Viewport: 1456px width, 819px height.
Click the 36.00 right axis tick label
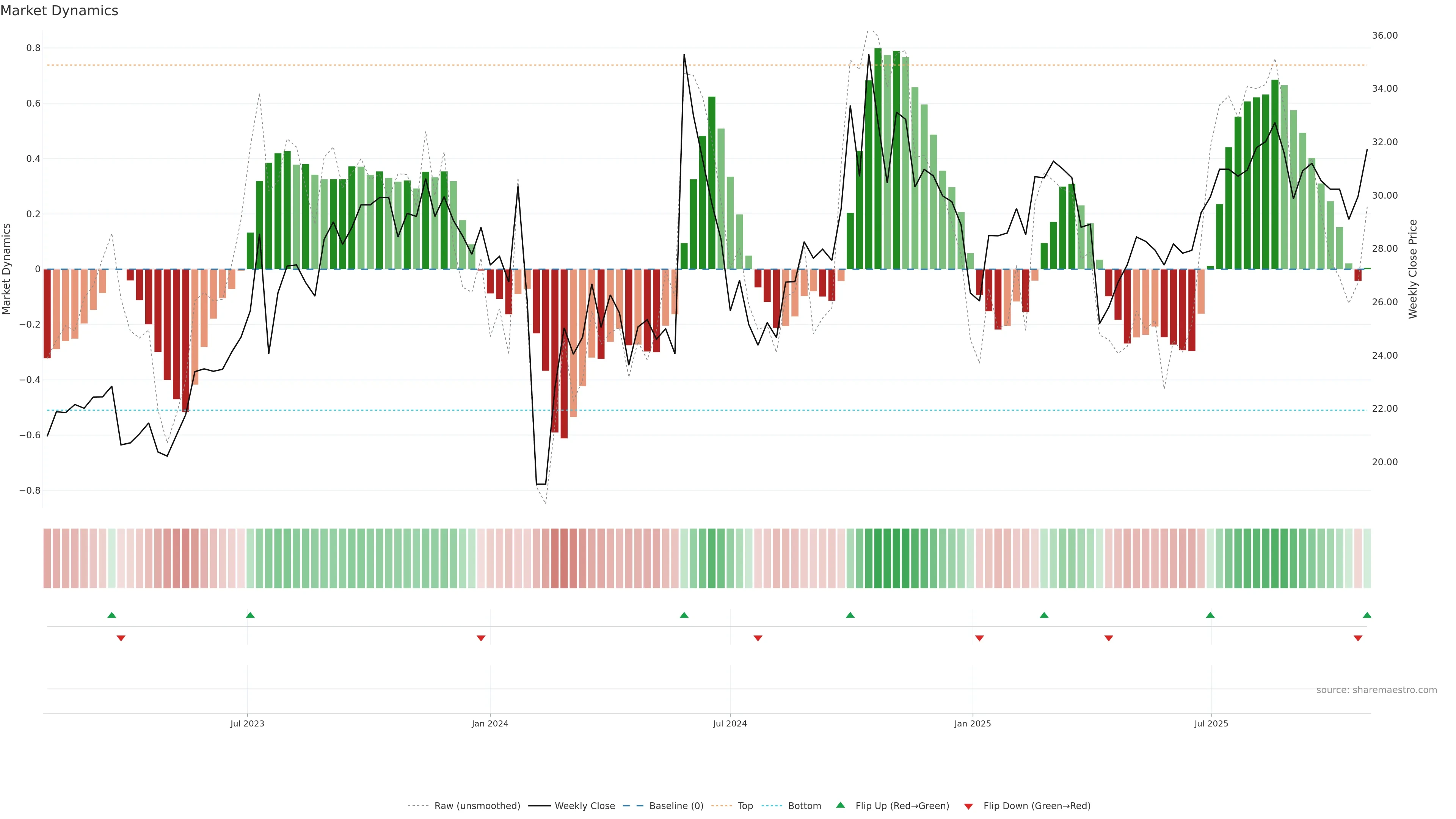pos(1384,36)
